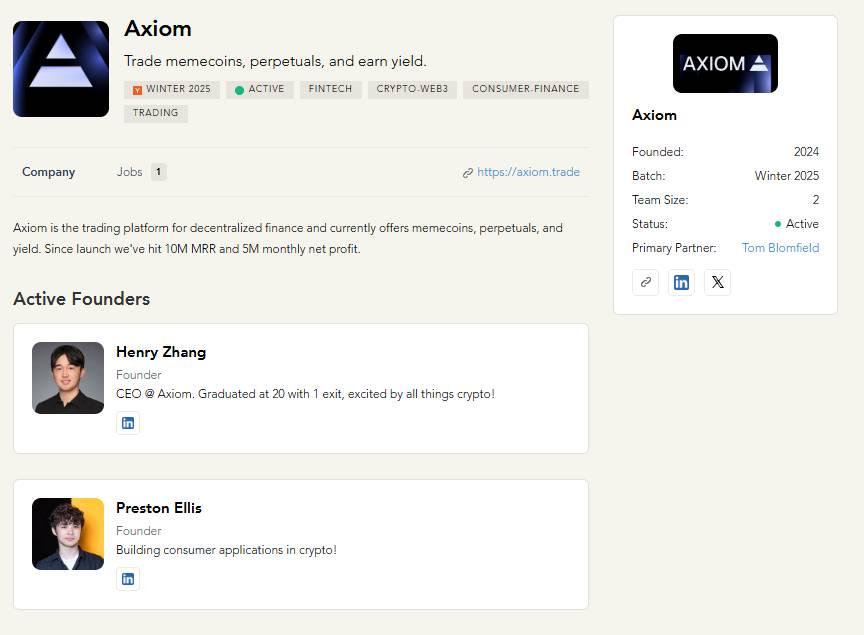Click the Henry Zhang founder name
The height and width of the screenshot is (635, 864).
click(161, 352)
